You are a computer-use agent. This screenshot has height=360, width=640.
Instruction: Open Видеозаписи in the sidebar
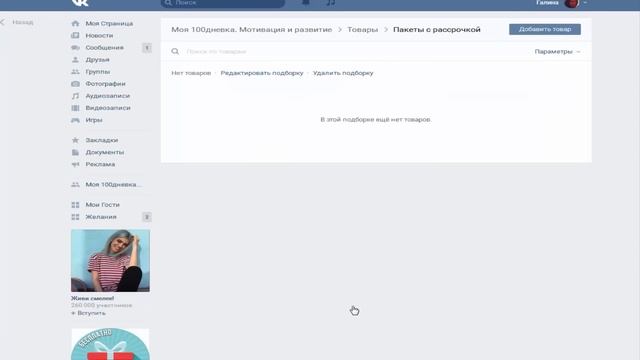pyautogui.click(x=108, y=108)
